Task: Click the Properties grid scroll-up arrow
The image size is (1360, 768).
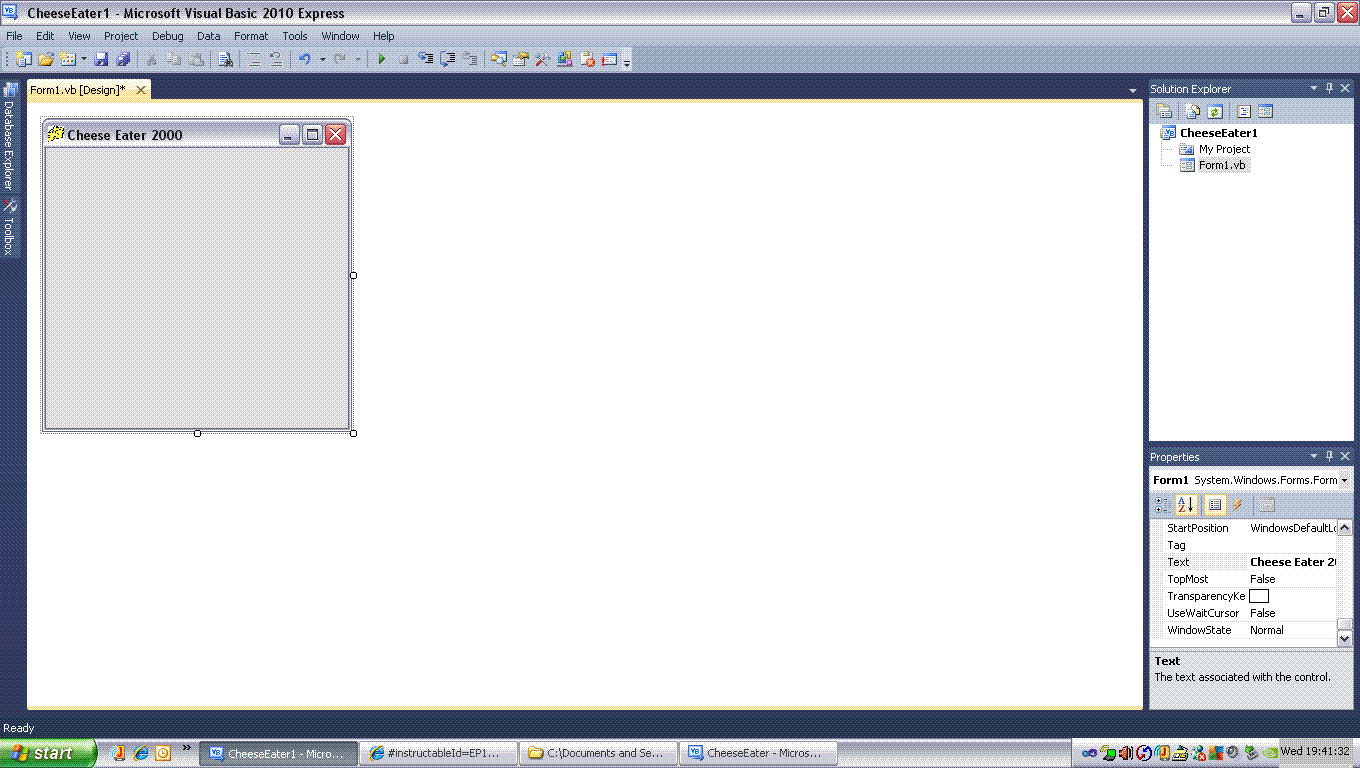Action: pos(1345,528)
